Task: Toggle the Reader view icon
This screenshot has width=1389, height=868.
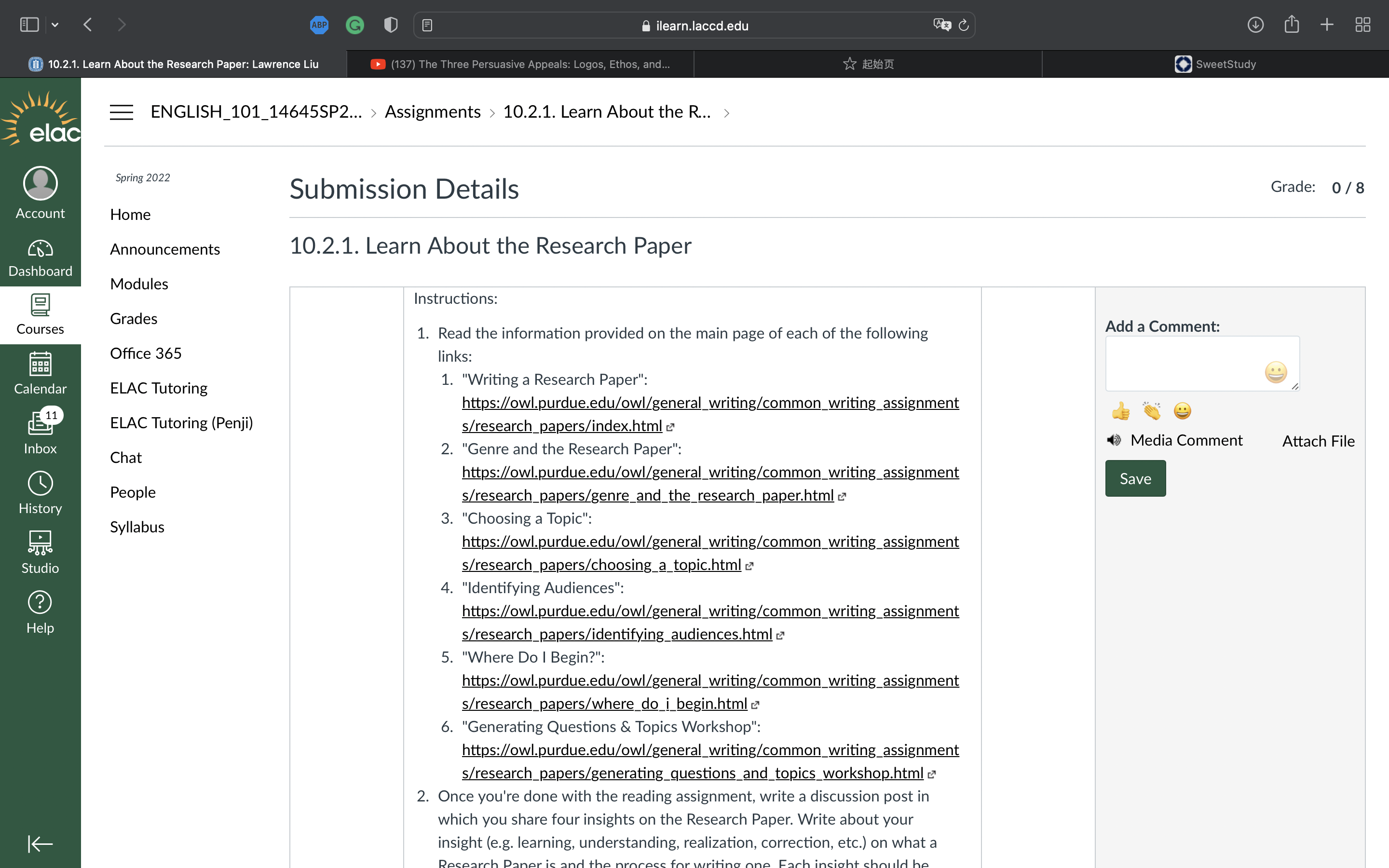Action: click(x=427, y=25)
